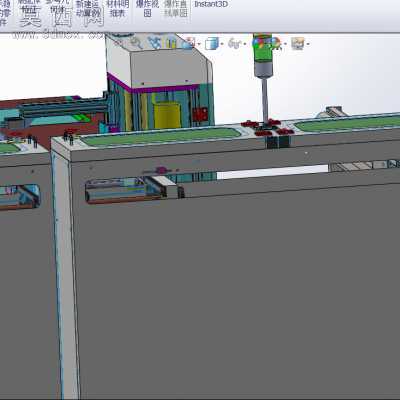The image size is (400, 400).
Task: Click the Hide/Show Items glasses icon
Action: tap(234, 43)
